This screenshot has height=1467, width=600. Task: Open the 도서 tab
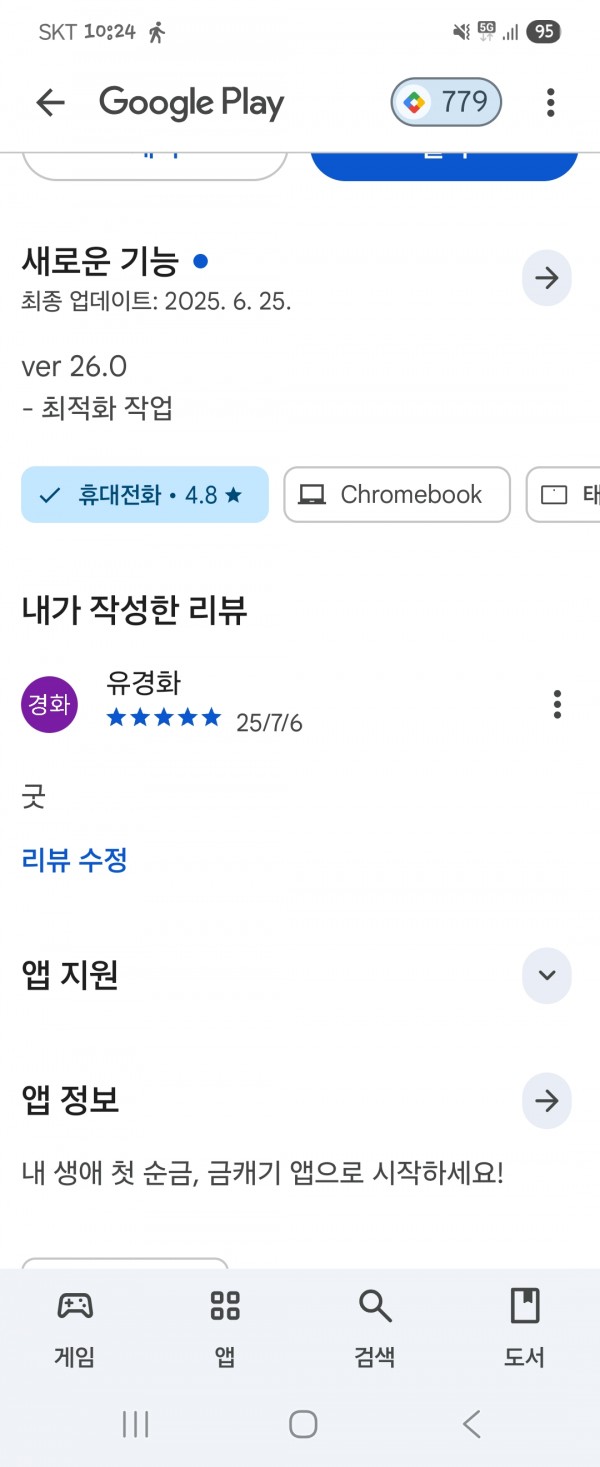[525, 1328]
